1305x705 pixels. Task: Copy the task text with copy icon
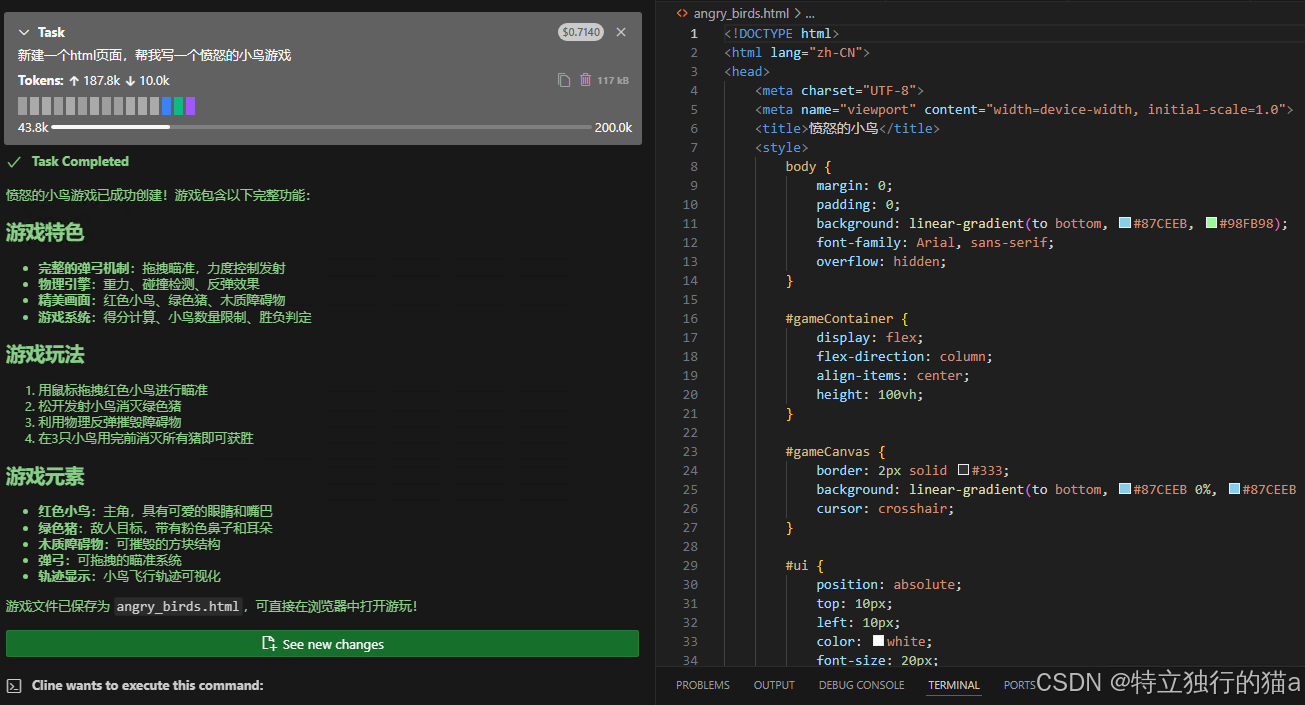564,80
